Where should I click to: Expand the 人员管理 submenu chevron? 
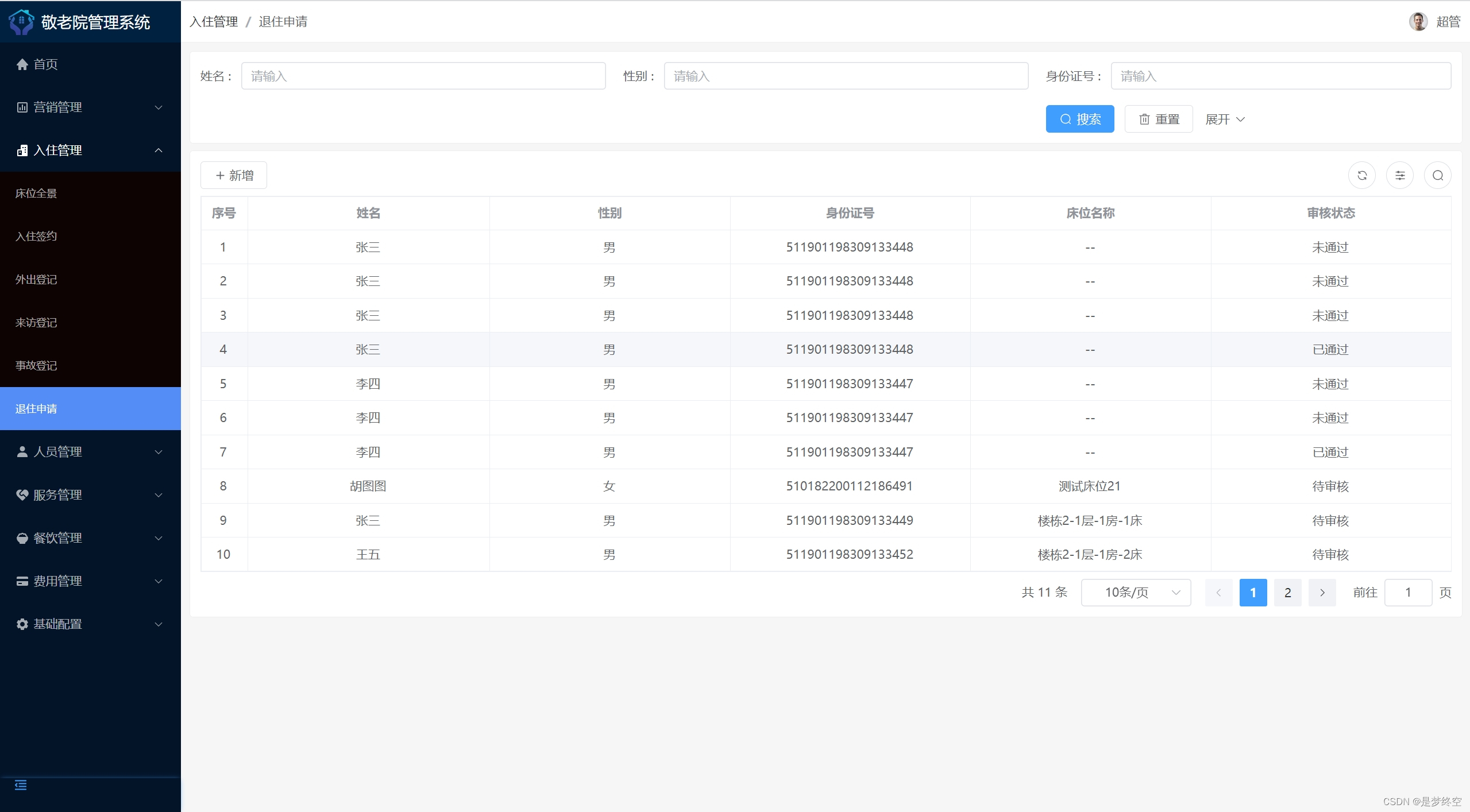(159, 452)
